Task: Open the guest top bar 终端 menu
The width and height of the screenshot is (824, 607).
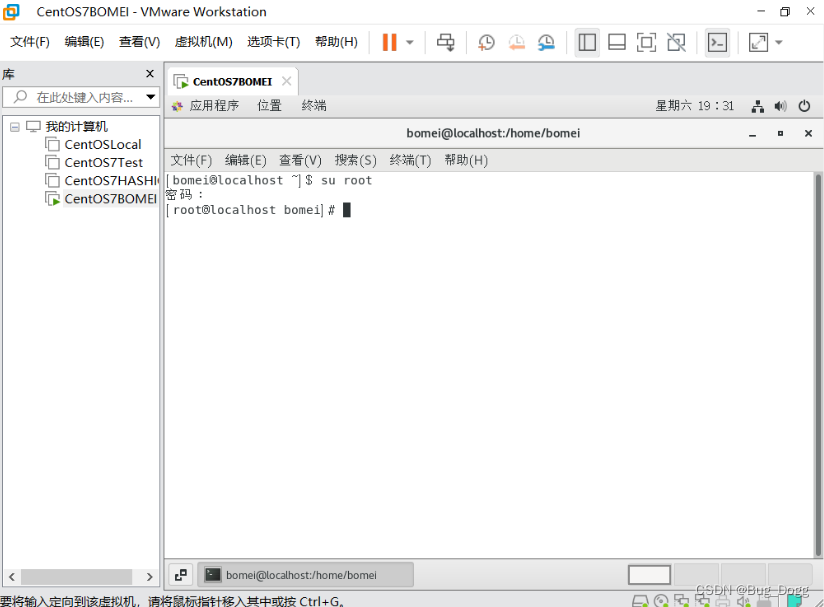Action: (314, 106)
